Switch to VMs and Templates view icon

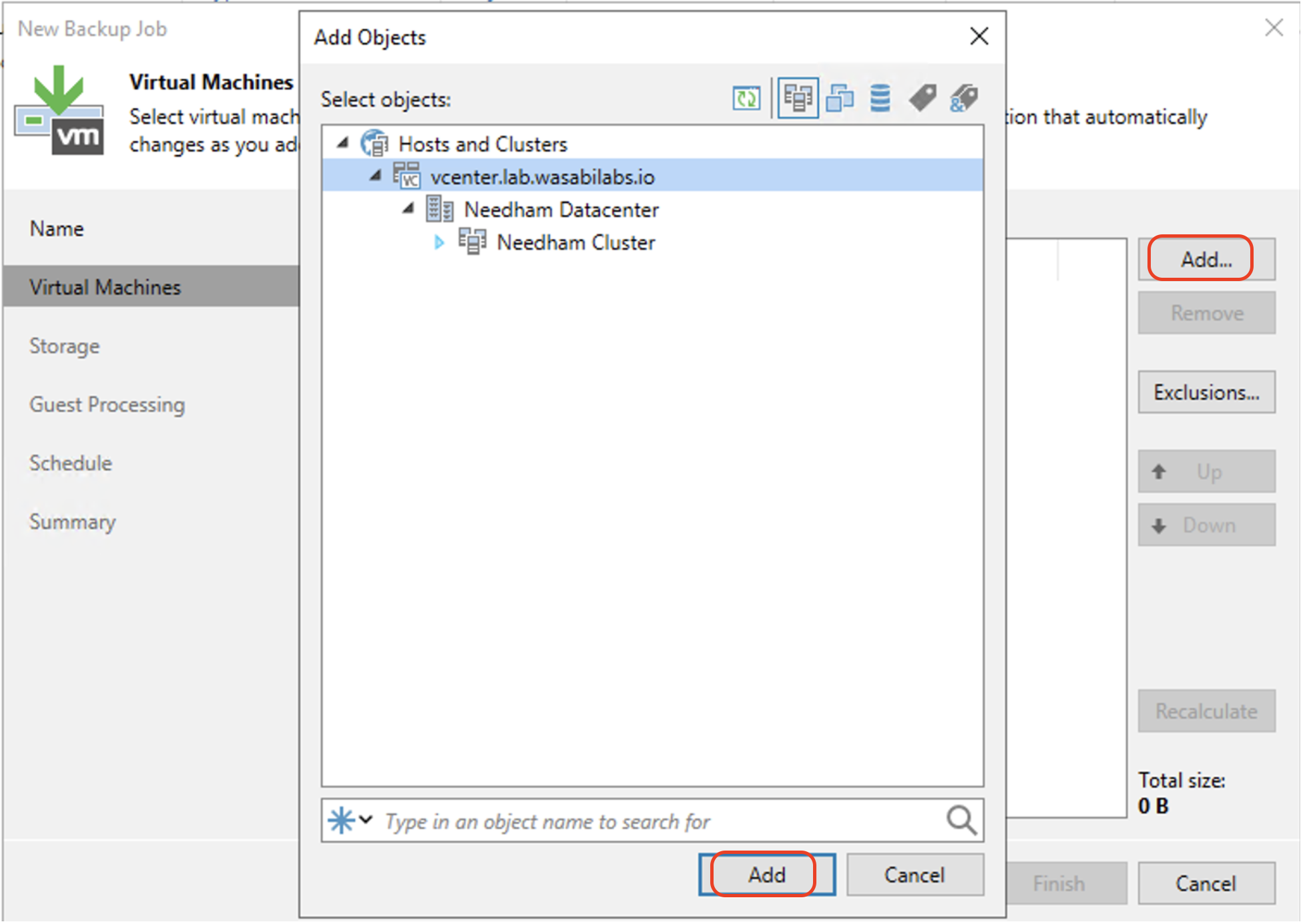(x=840, y=99)
